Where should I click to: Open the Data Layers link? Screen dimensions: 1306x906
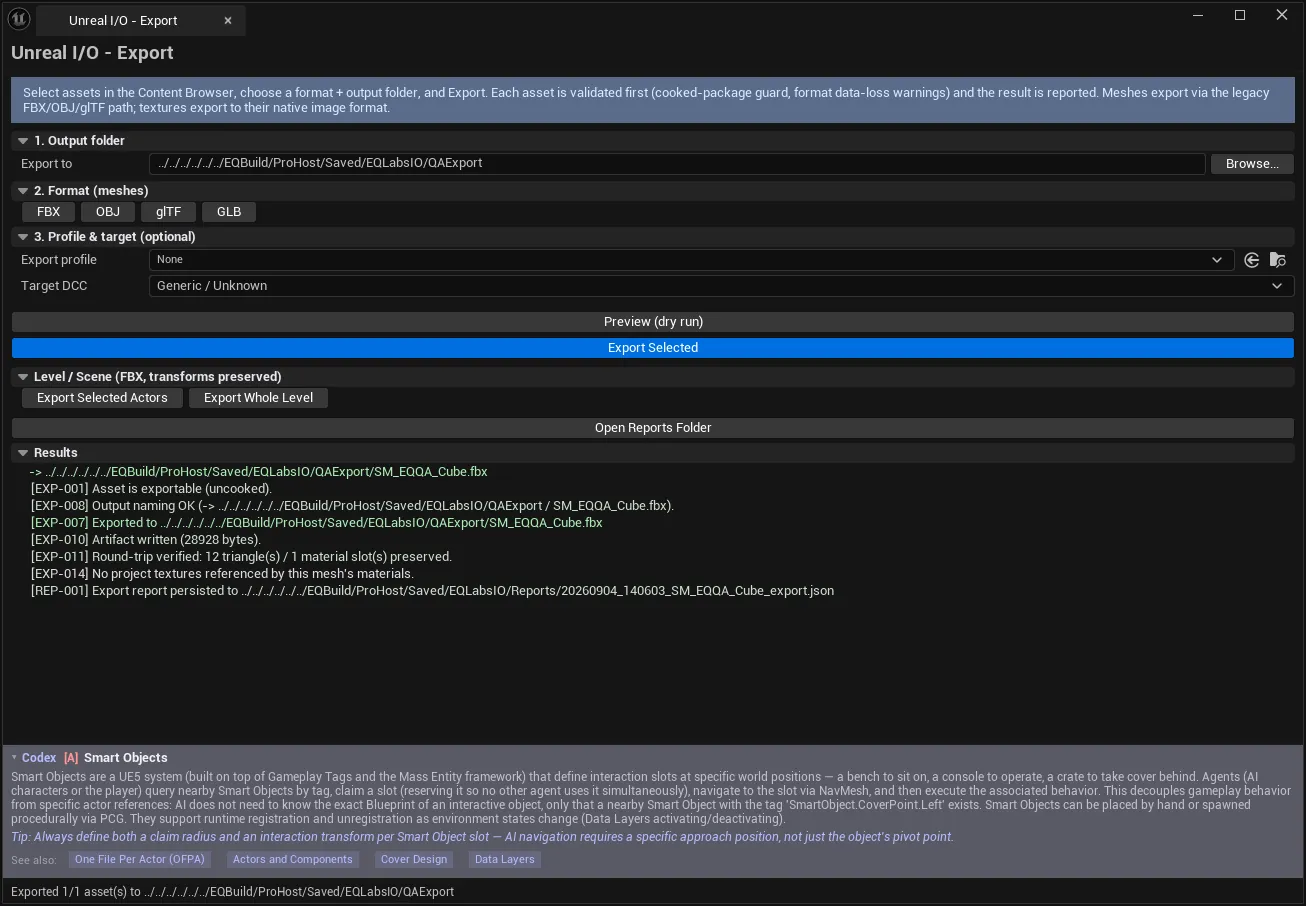point(505,860)
